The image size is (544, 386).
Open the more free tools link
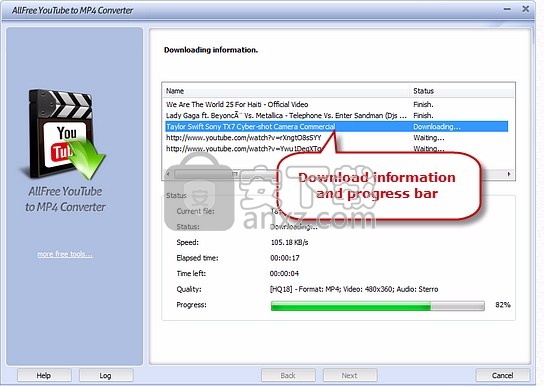click(65, 254)
